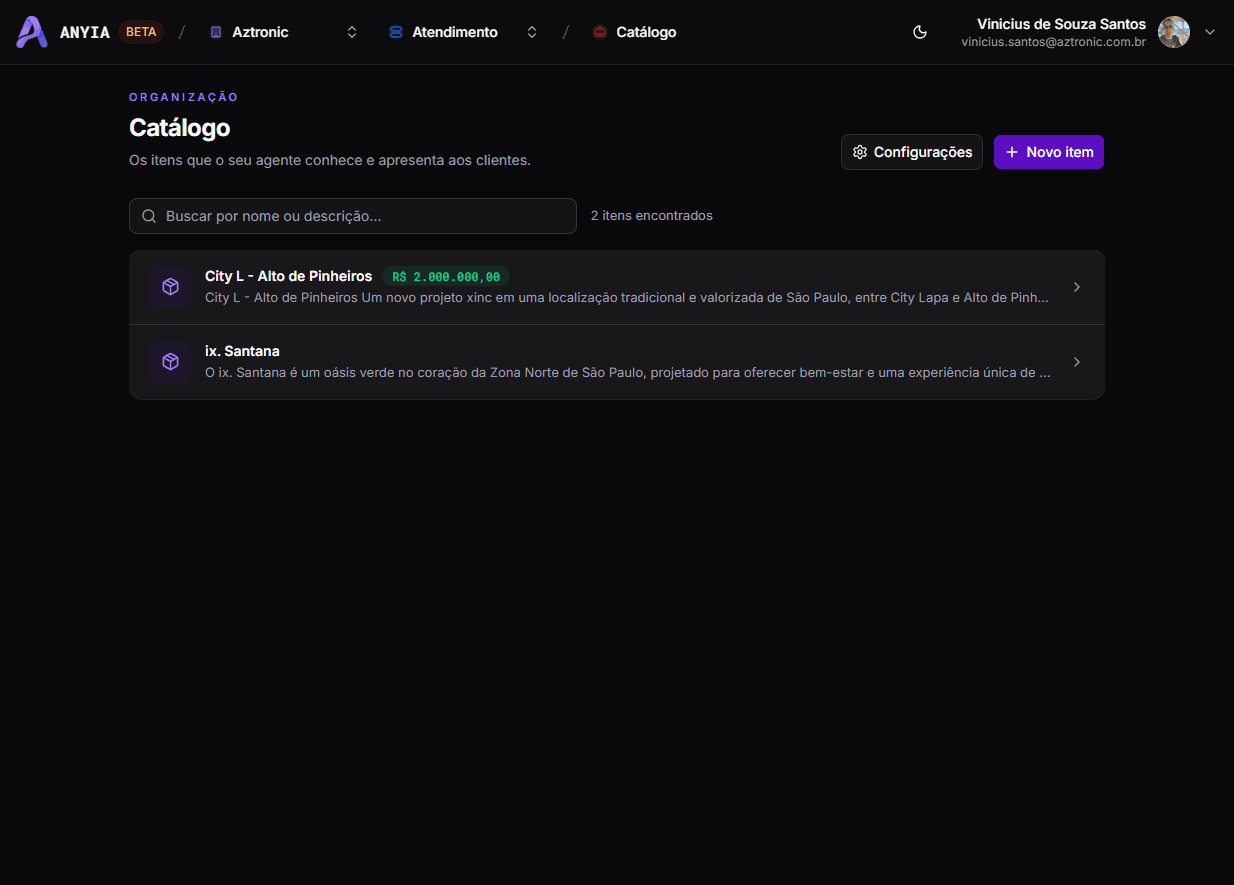
Task: Open the City L - Alto de Pinheiros item
Action: (x=288, y=276)
